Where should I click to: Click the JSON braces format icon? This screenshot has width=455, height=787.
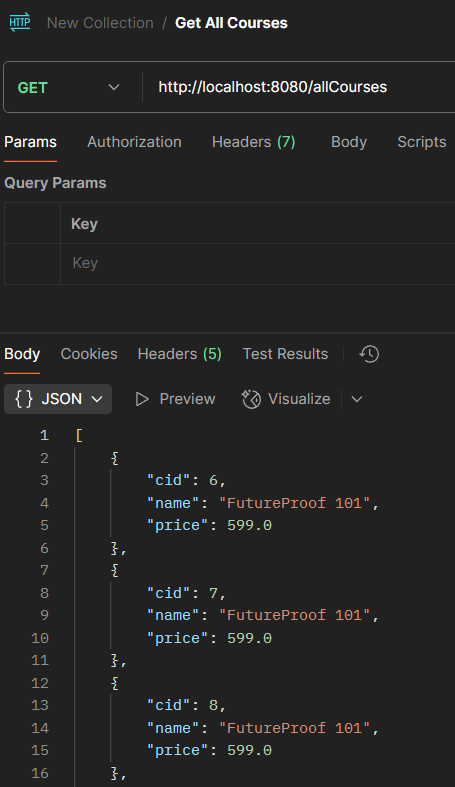(24, 399)
